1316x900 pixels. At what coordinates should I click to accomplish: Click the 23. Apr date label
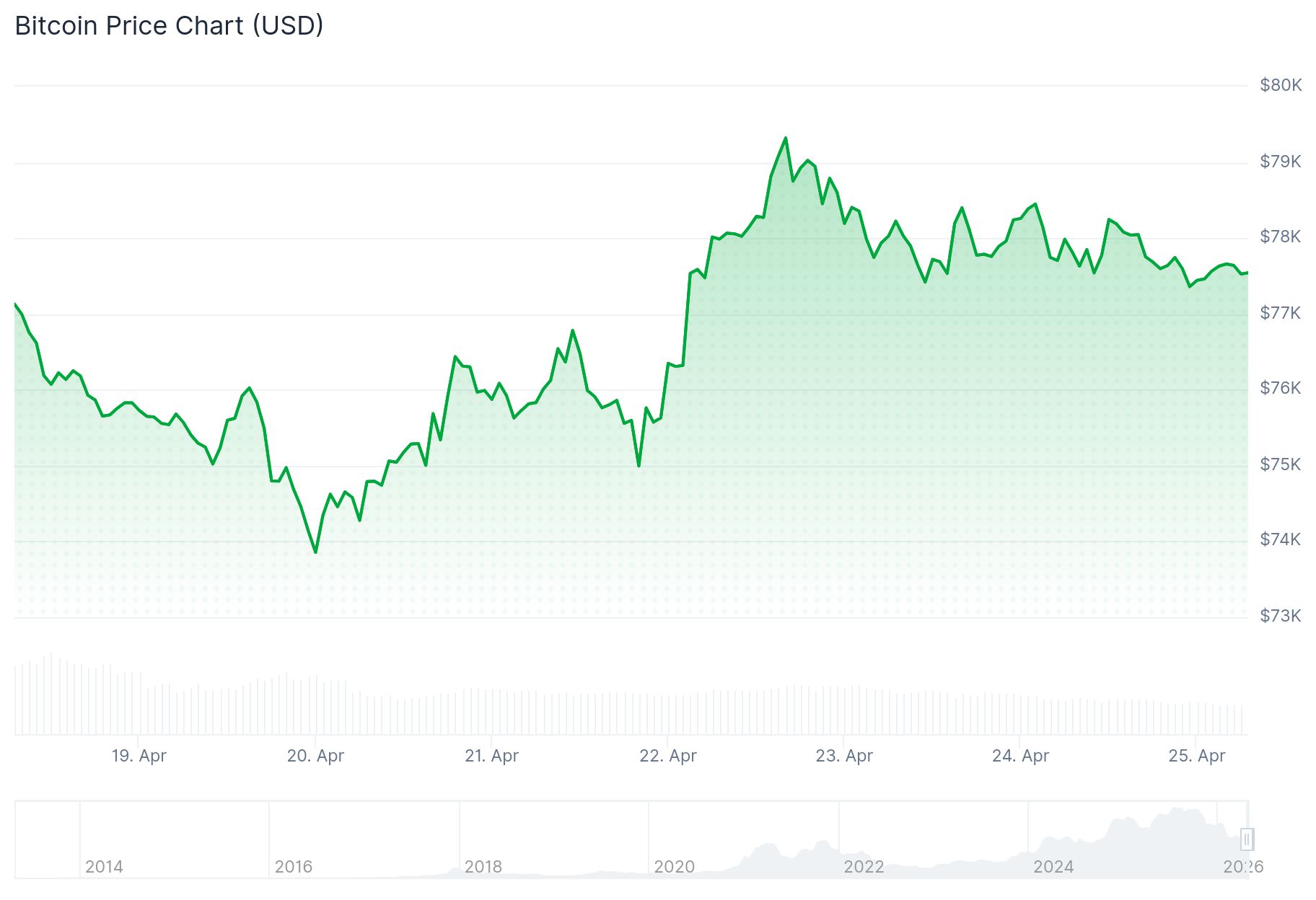(x=844, y=756)
